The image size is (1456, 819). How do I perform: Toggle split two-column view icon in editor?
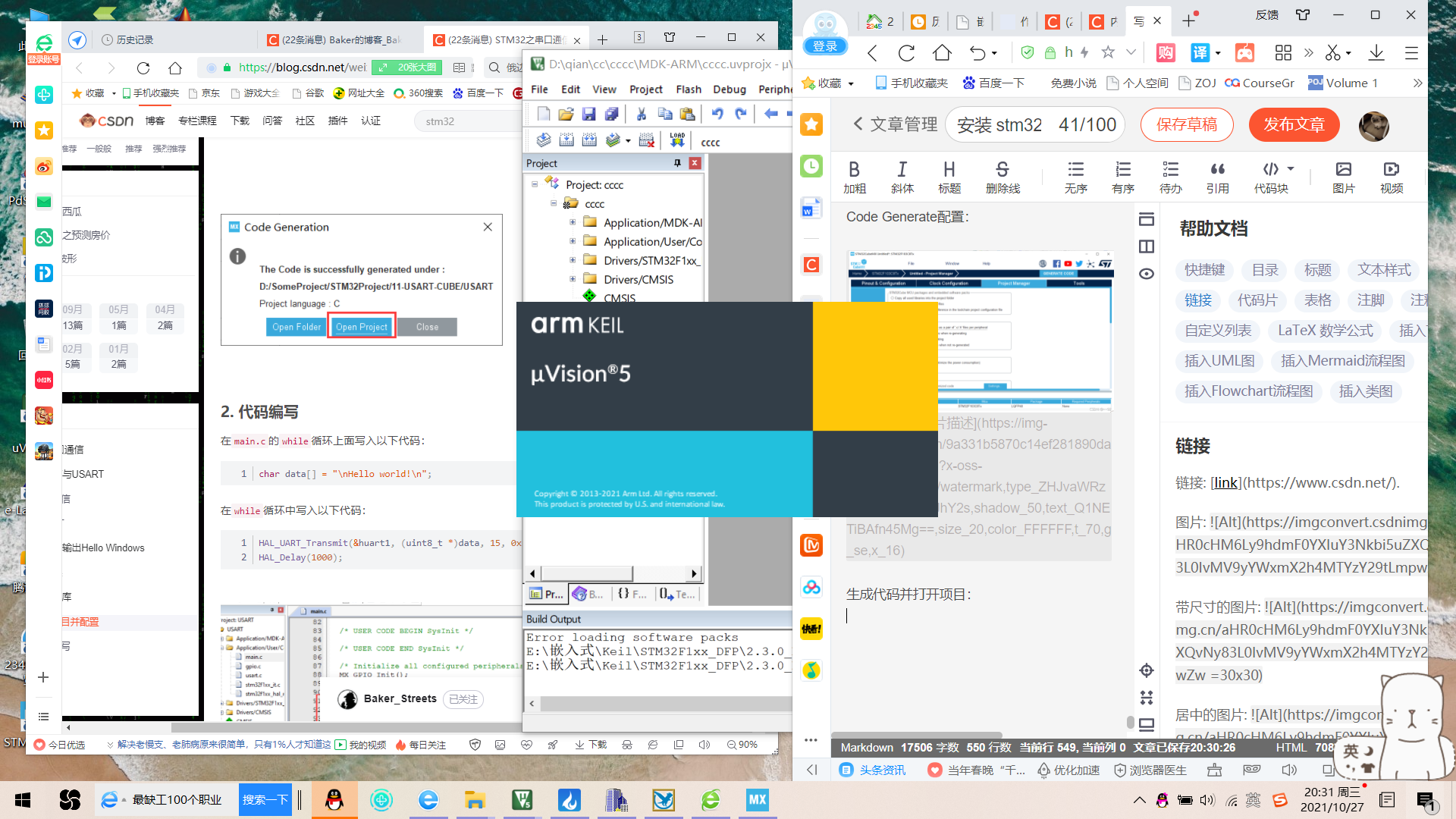[1147, 246]
